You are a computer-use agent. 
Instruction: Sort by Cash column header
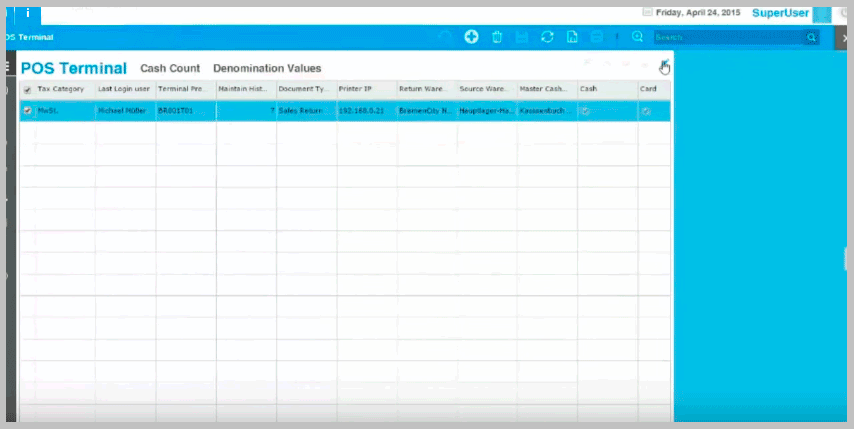pos(608,89)
